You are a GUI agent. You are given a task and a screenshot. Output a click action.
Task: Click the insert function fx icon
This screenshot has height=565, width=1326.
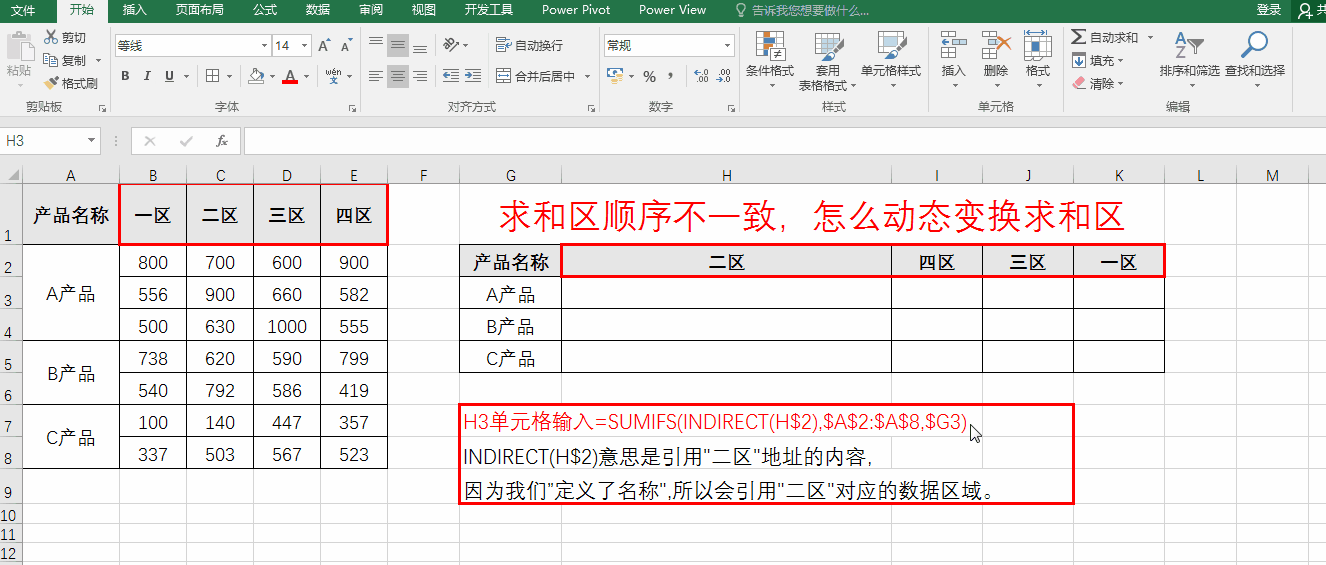click(222, 141)
